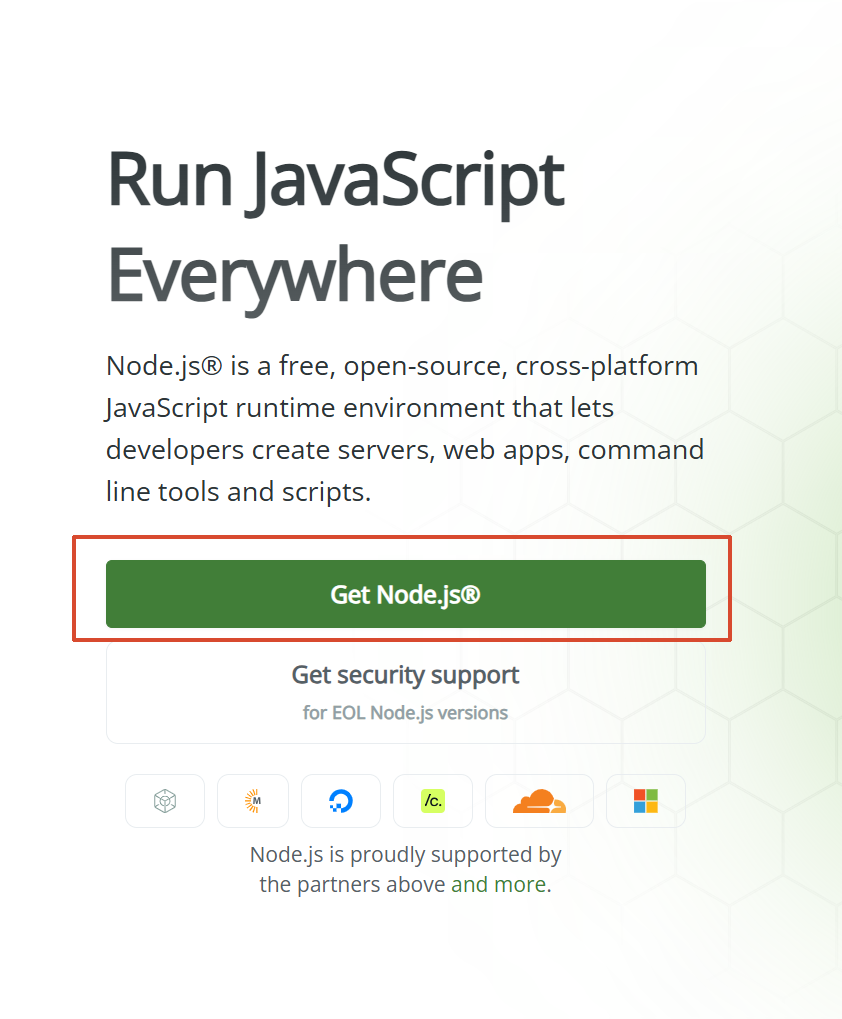Click "web apps, command" in the description

coord(574,450)
